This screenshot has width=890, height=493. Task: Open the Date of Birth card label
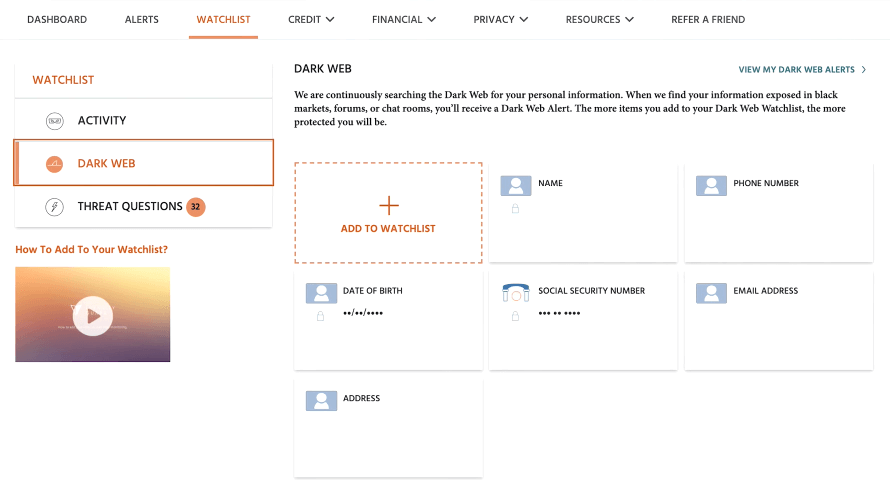coord(372,290)
